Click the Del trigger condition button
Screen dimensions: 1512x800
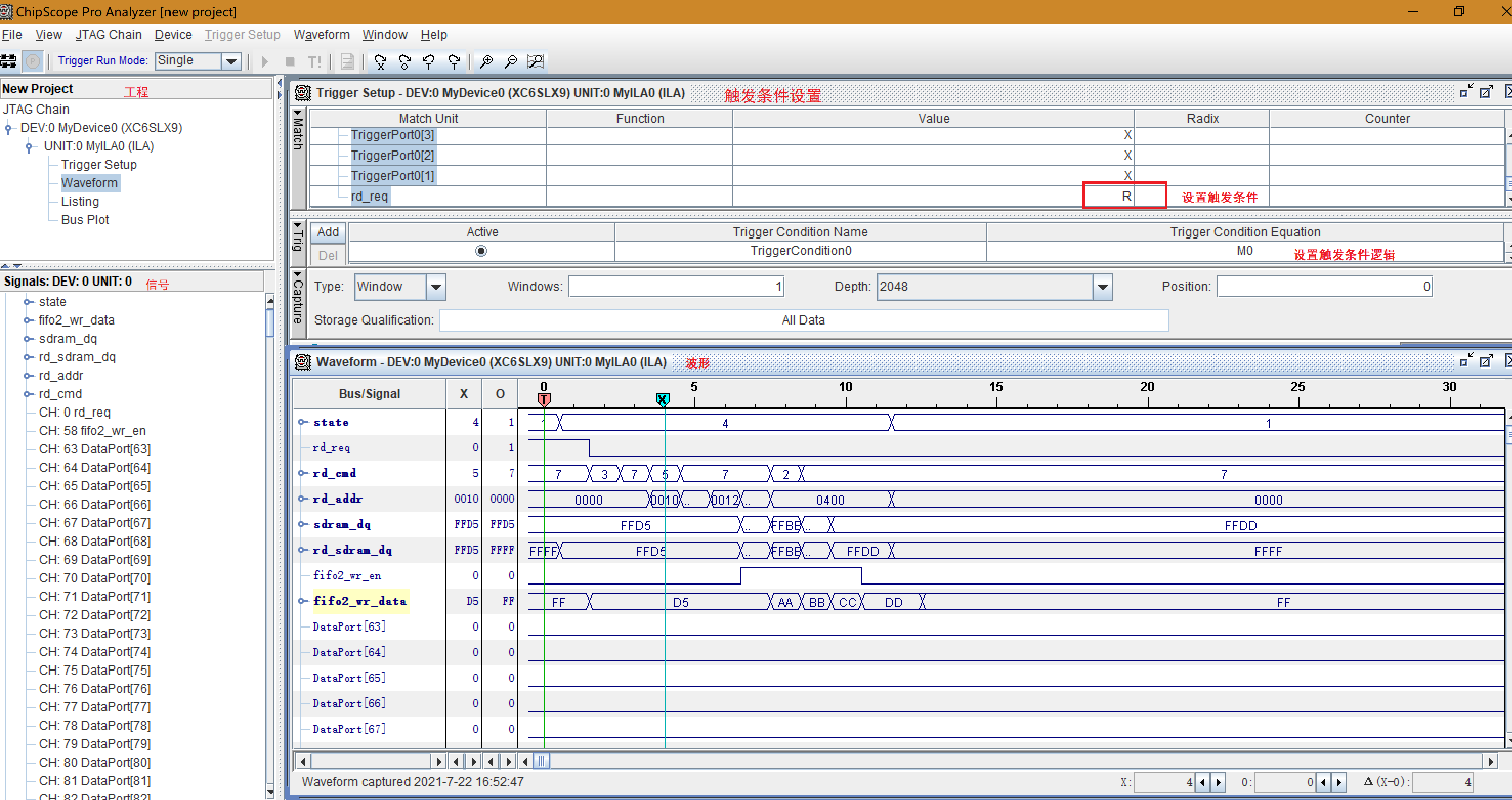pyautogui.click(x=327, y=255)
